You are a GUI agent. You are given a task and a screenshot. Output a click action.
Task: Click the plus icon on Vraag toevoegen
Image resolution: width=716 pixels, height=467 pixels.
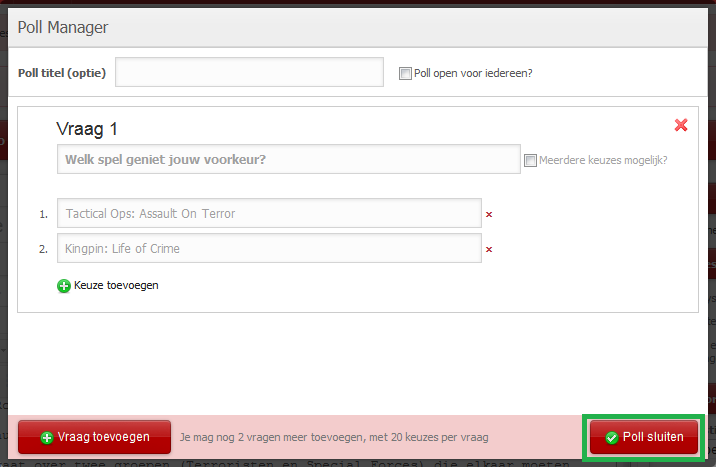[47, 437]
